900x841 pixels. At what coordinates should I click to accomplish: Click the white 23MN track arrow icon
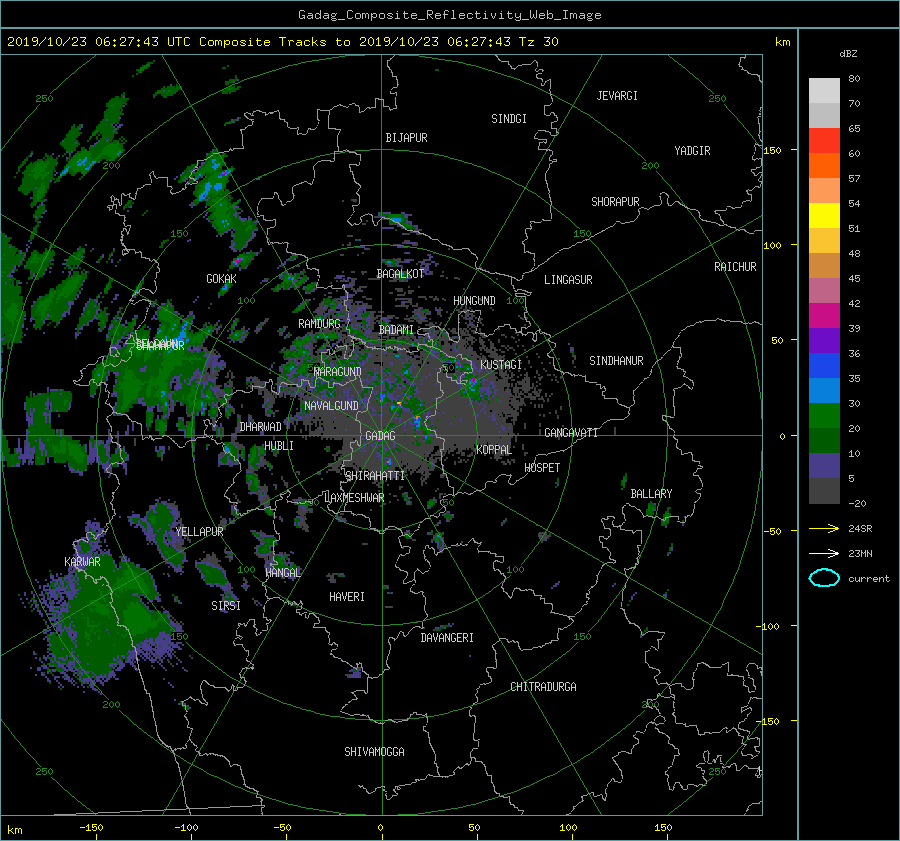(824, 553)
